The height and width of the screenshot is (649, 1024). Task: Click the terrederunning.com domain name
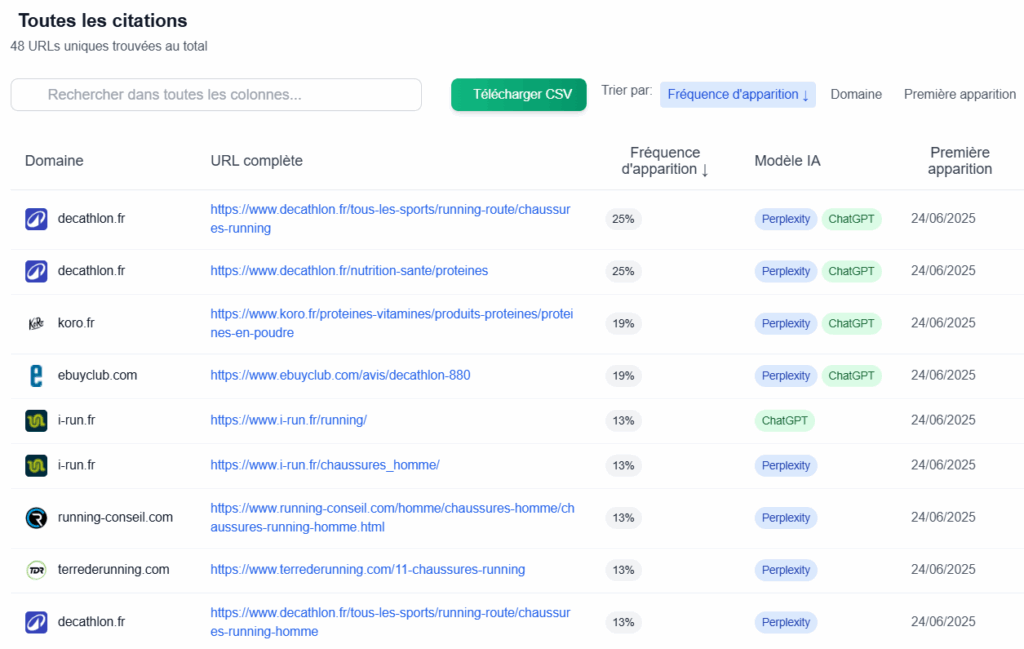[114, 570]
